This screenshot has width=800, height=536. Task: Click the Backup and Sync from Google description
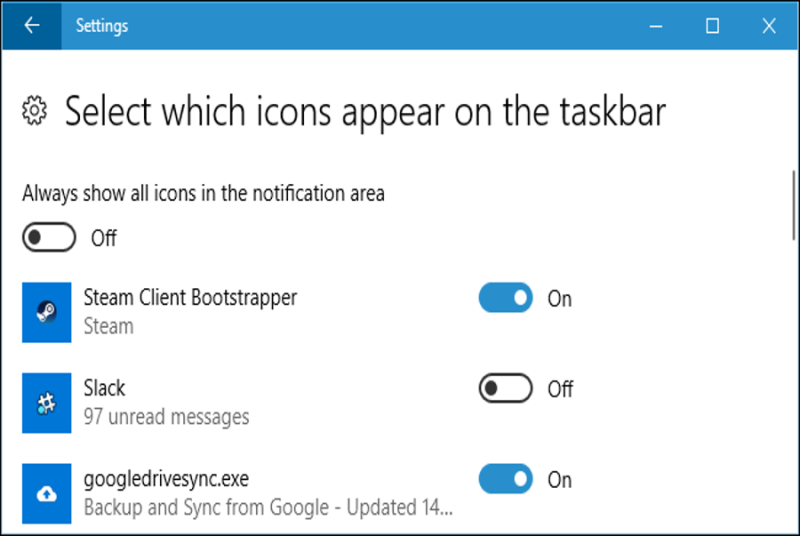(268, 507)
